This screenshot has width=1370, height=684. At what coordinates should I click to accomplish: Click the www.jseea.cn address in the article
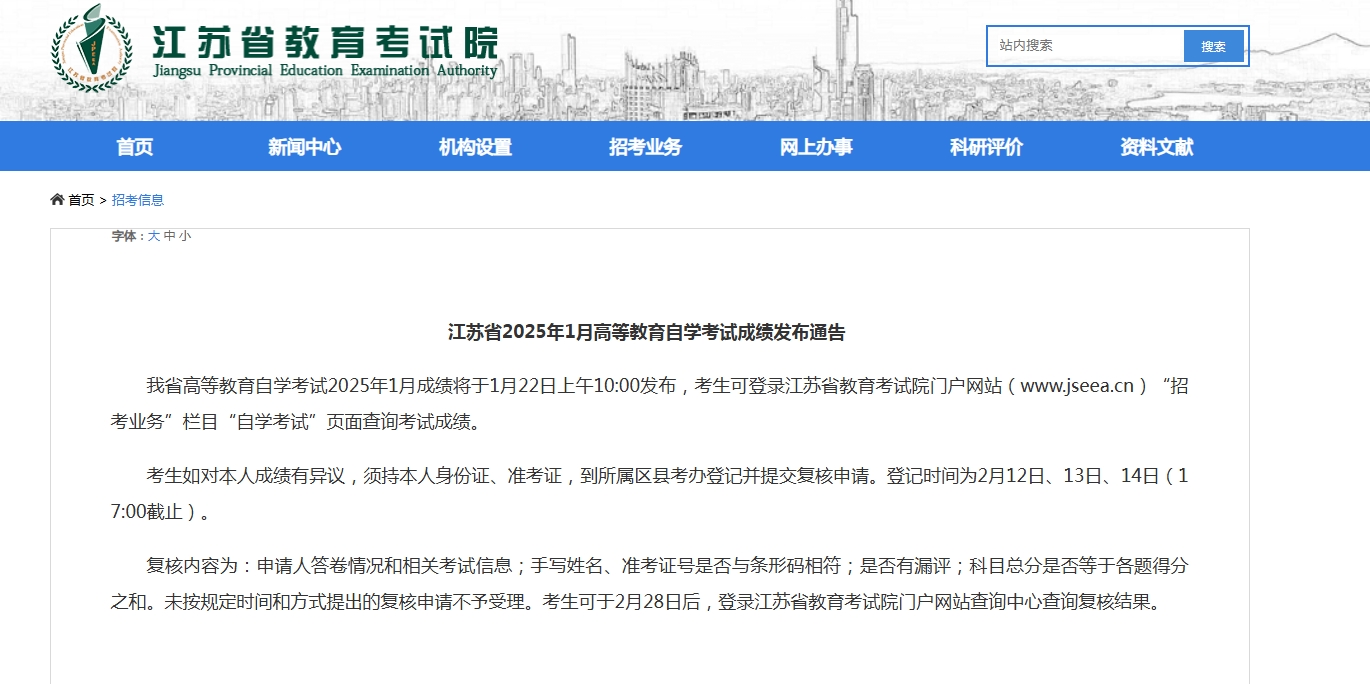1076,386
